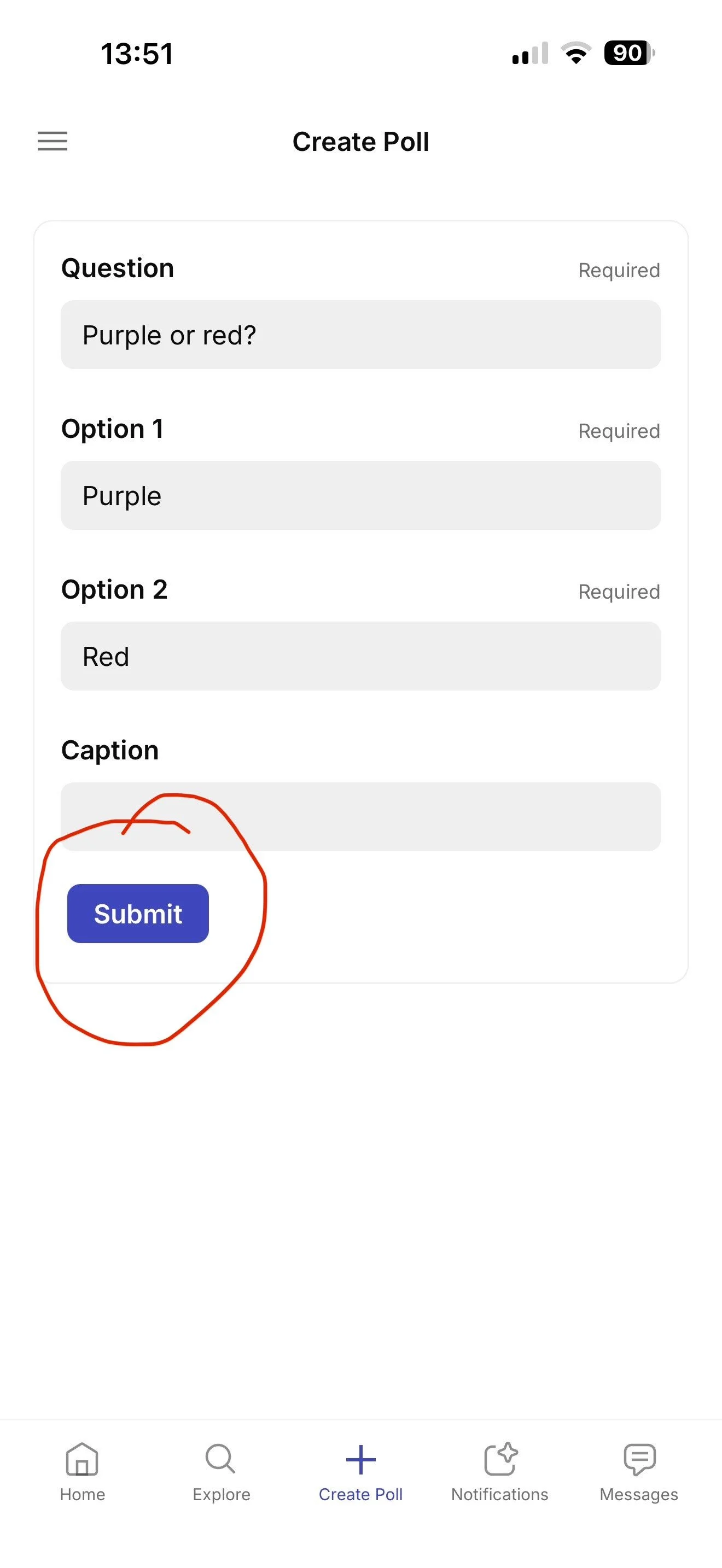Tap the battery indicator in status bar
The width and height of the screenshot is (722, 1568).
pyautogui.click(x=629, y=53)
